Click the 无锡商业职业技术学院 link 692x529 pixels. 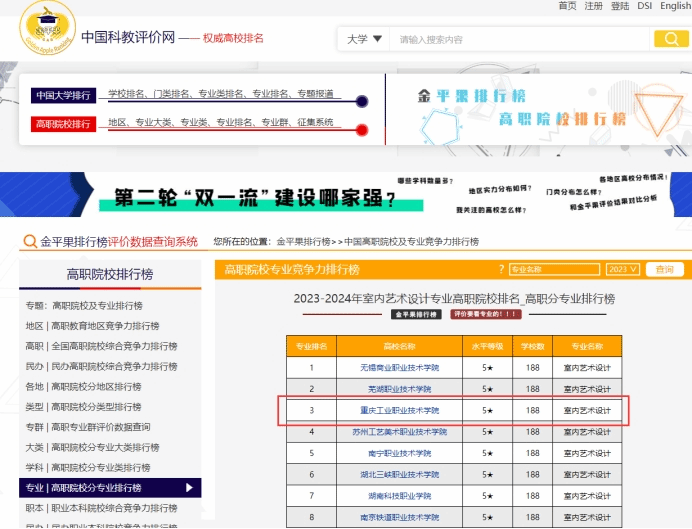(399, 367)
